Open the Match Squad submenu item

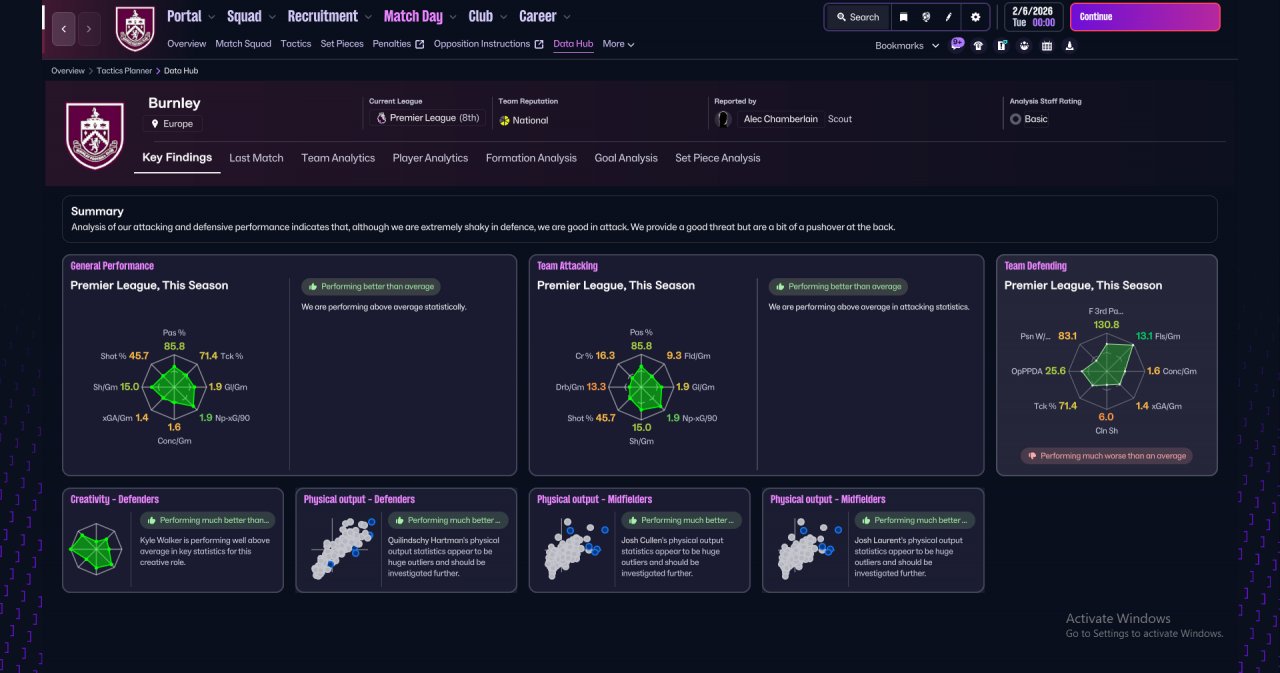coord(243,44)
